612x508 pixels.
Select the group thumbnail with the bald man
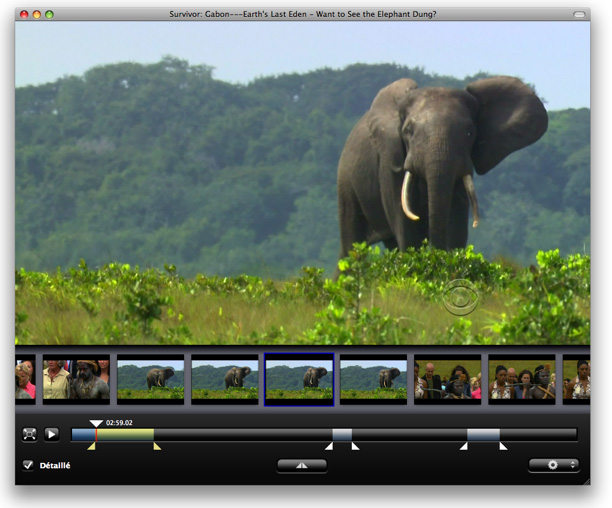448,379
